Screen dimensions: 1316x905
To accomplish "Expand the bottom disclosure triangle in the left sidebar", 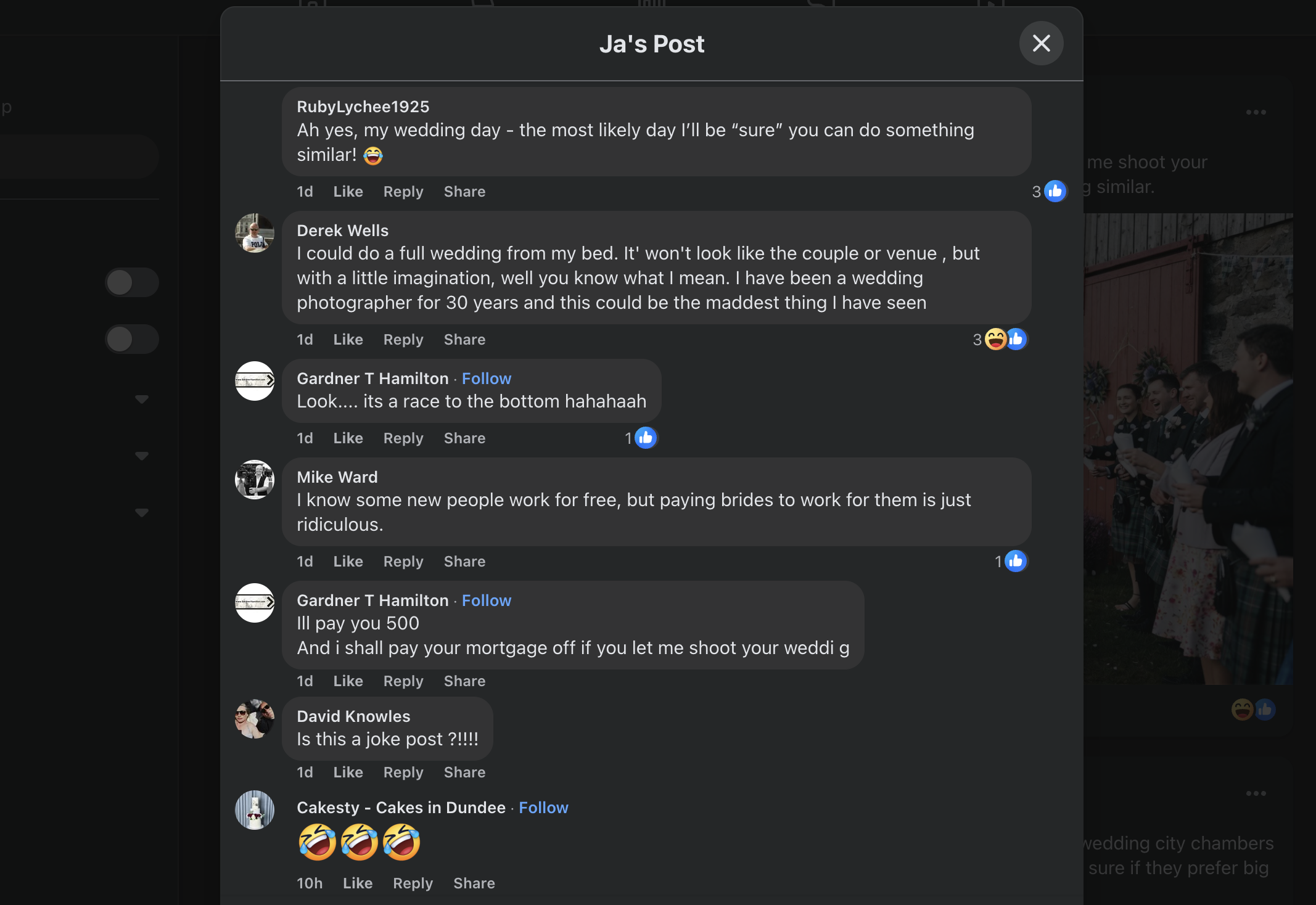I will [x=142, y=512].
